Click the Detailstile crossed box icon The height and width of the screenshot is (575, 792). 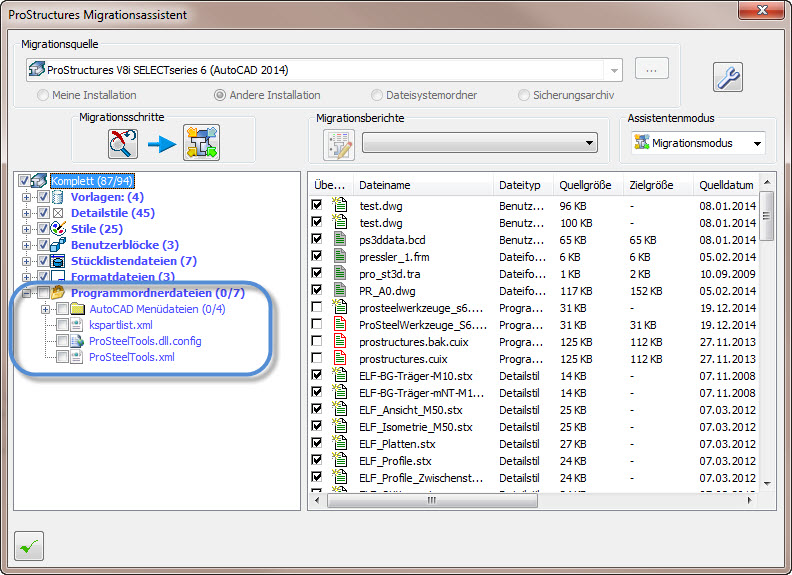coord(58,213)
